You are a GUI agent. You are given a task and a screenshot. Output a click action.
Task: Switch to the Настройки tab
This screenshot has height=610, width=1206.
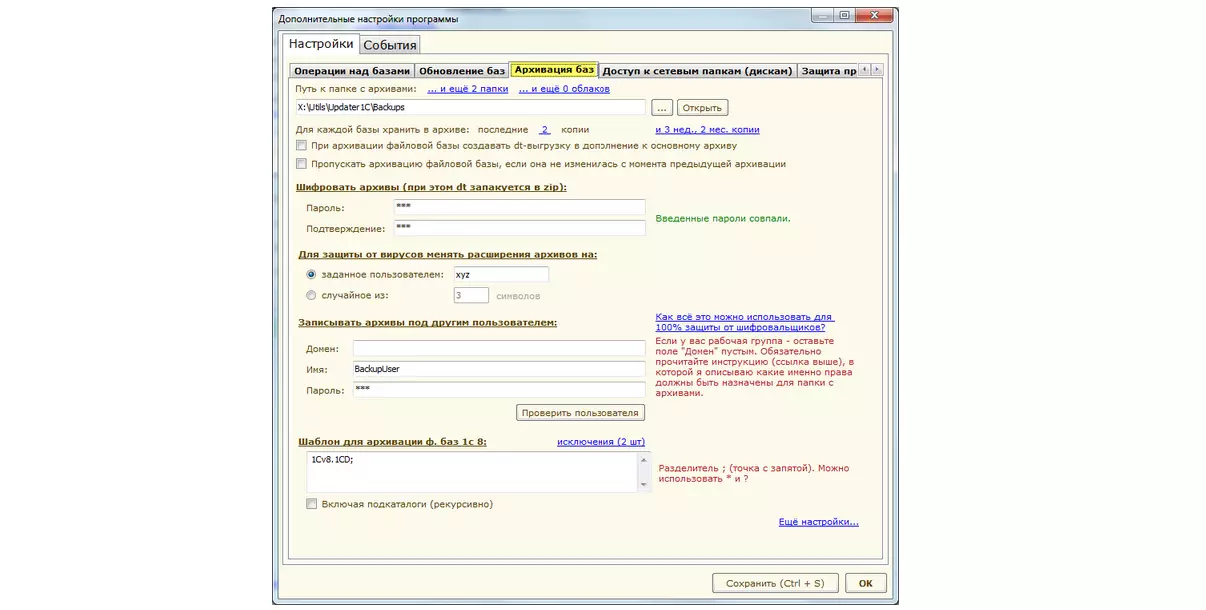pyautogui.click(x=320, y=44)
